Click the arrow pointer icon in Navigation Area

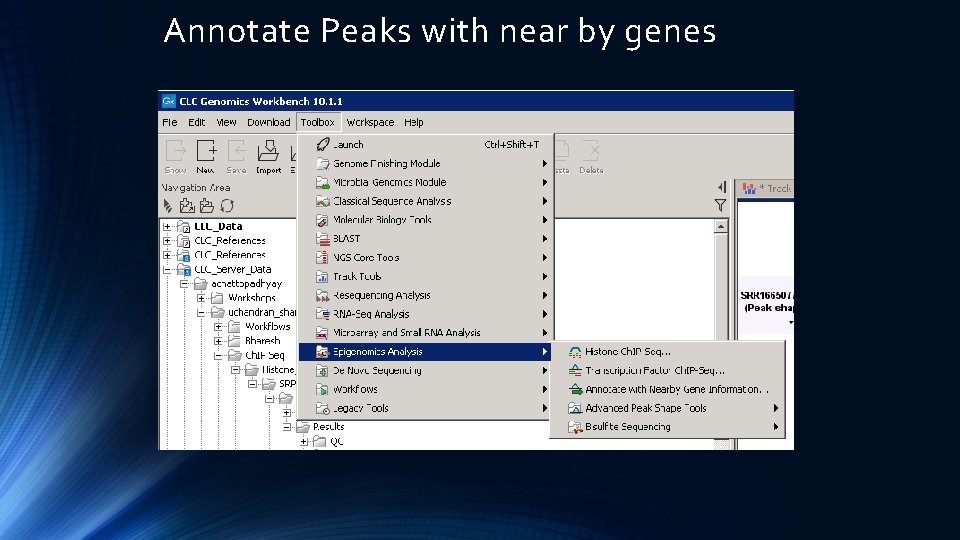[168, 206]
